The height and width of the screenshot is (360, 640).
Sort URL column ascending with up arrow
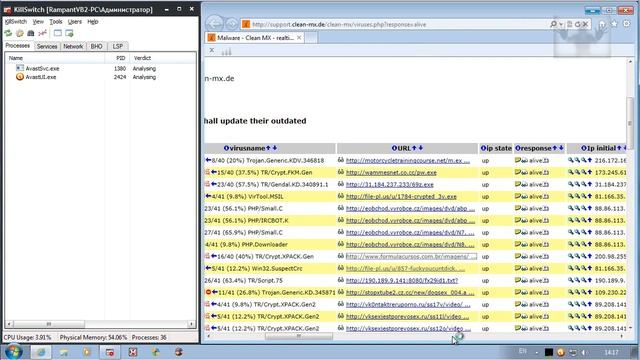[414, 148]
